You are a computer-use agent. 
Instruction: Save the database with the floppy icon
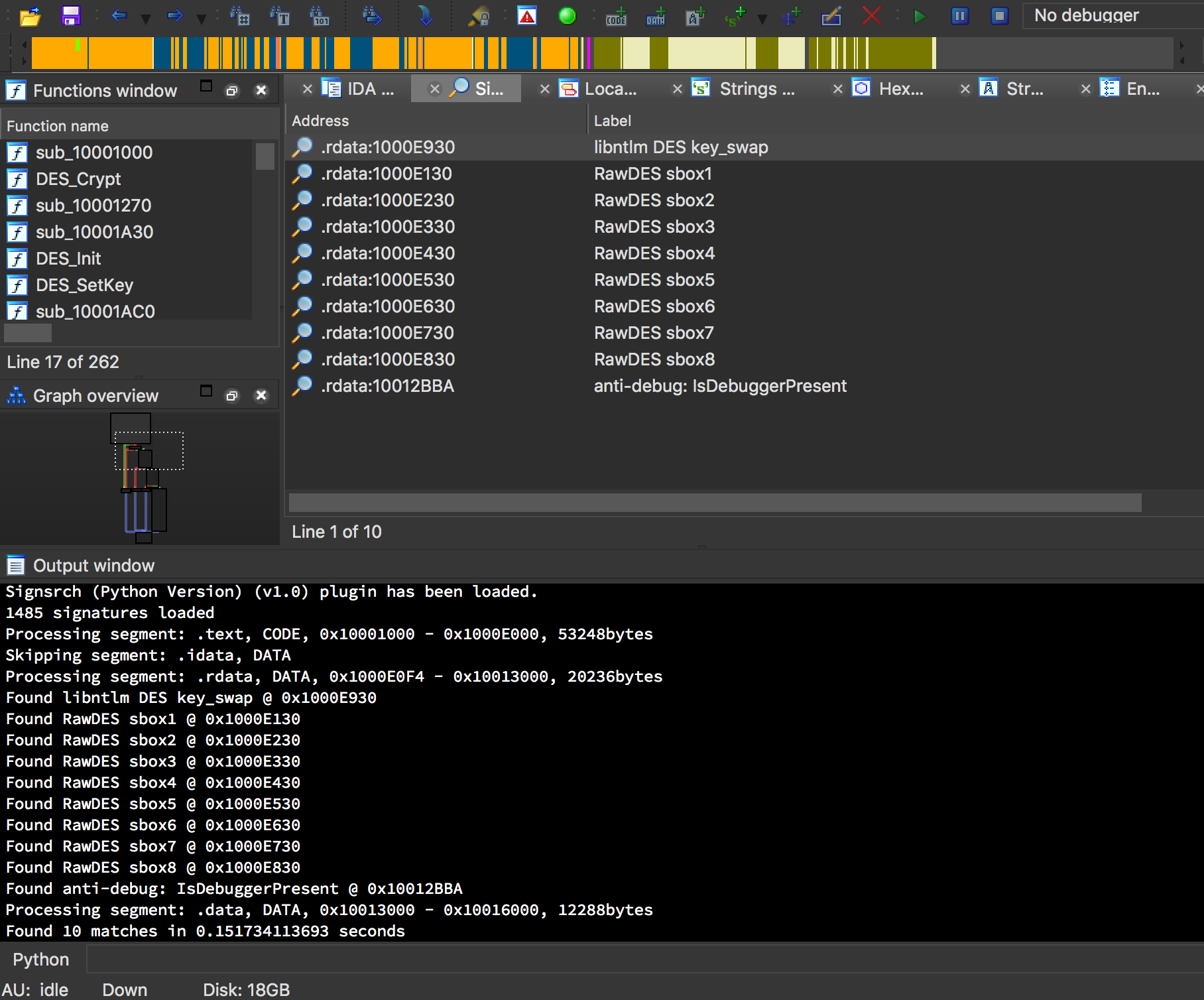70,16
